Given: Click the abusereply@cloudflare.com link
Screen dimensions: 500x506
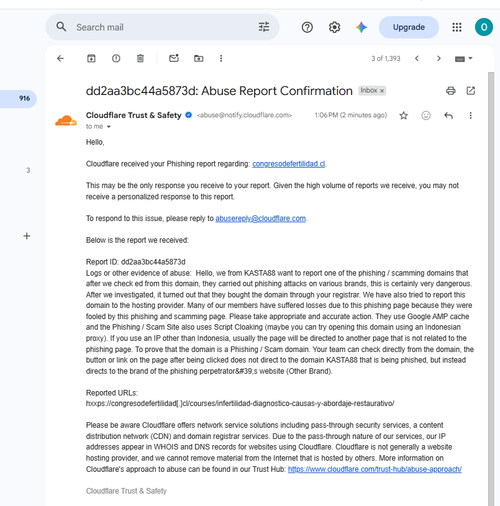Looking at the screenshot, I should click(260, 219).
